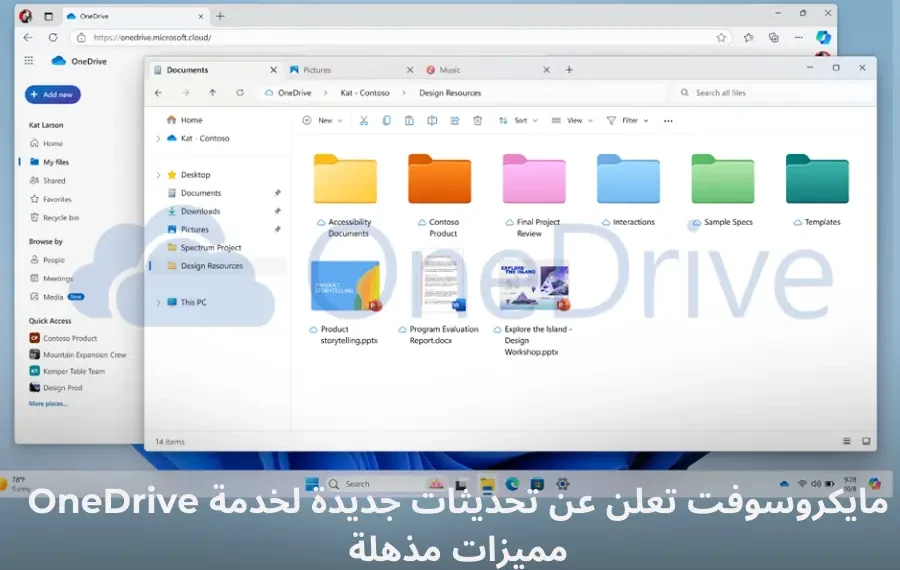The width and height of the screenshot is (900, 570).
Task: Expand the Desktop tree node
Action: point(158,175)
